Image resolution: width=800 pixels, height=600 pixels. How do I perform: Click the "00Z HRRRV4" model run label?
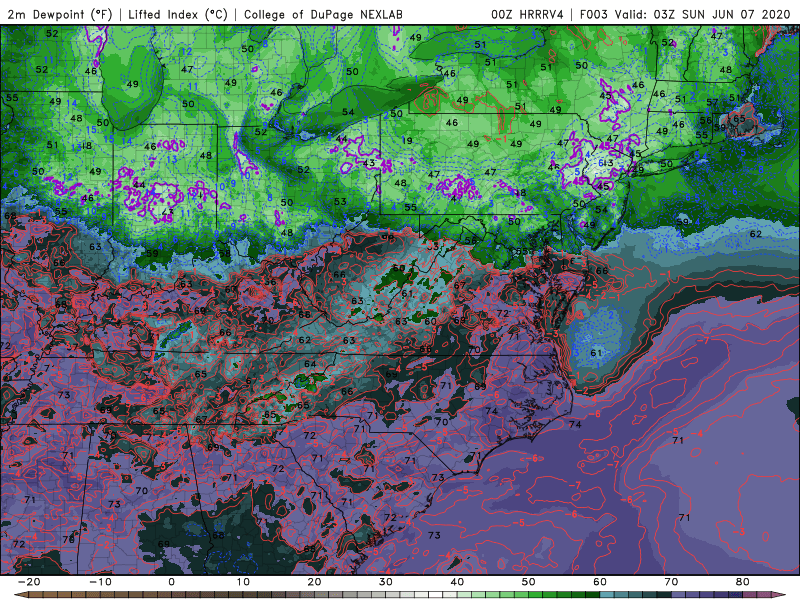click(527, 14)
